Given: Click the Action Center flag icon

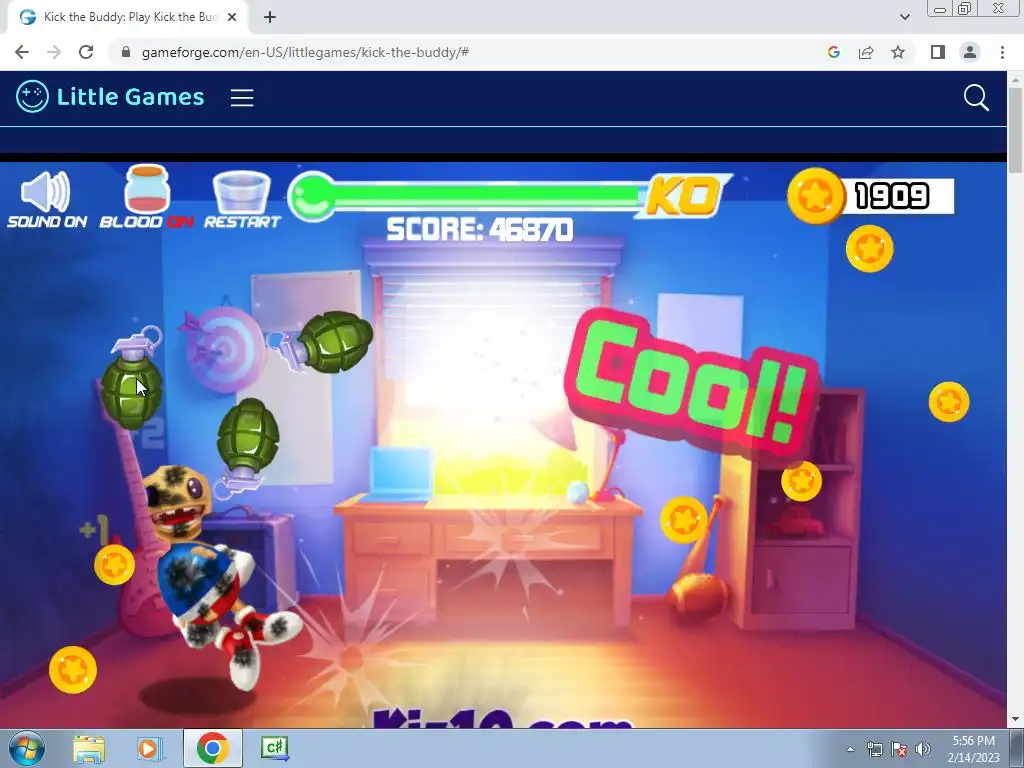Looking at the screenshot, I should (899, 749).
